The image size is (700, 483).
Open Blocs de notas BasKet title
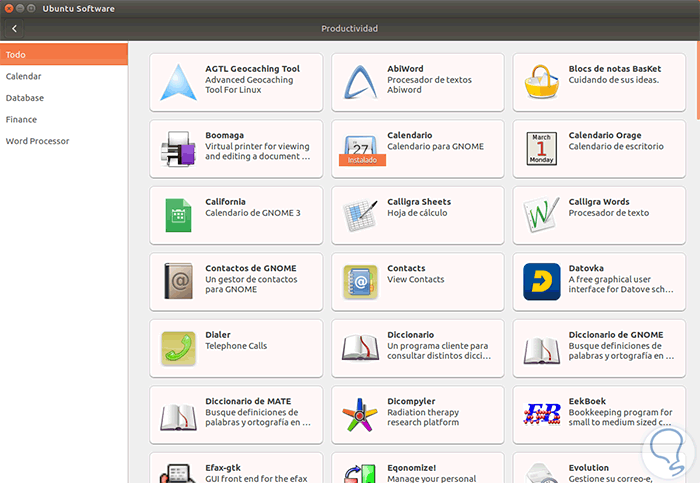(x=615, y=69)
